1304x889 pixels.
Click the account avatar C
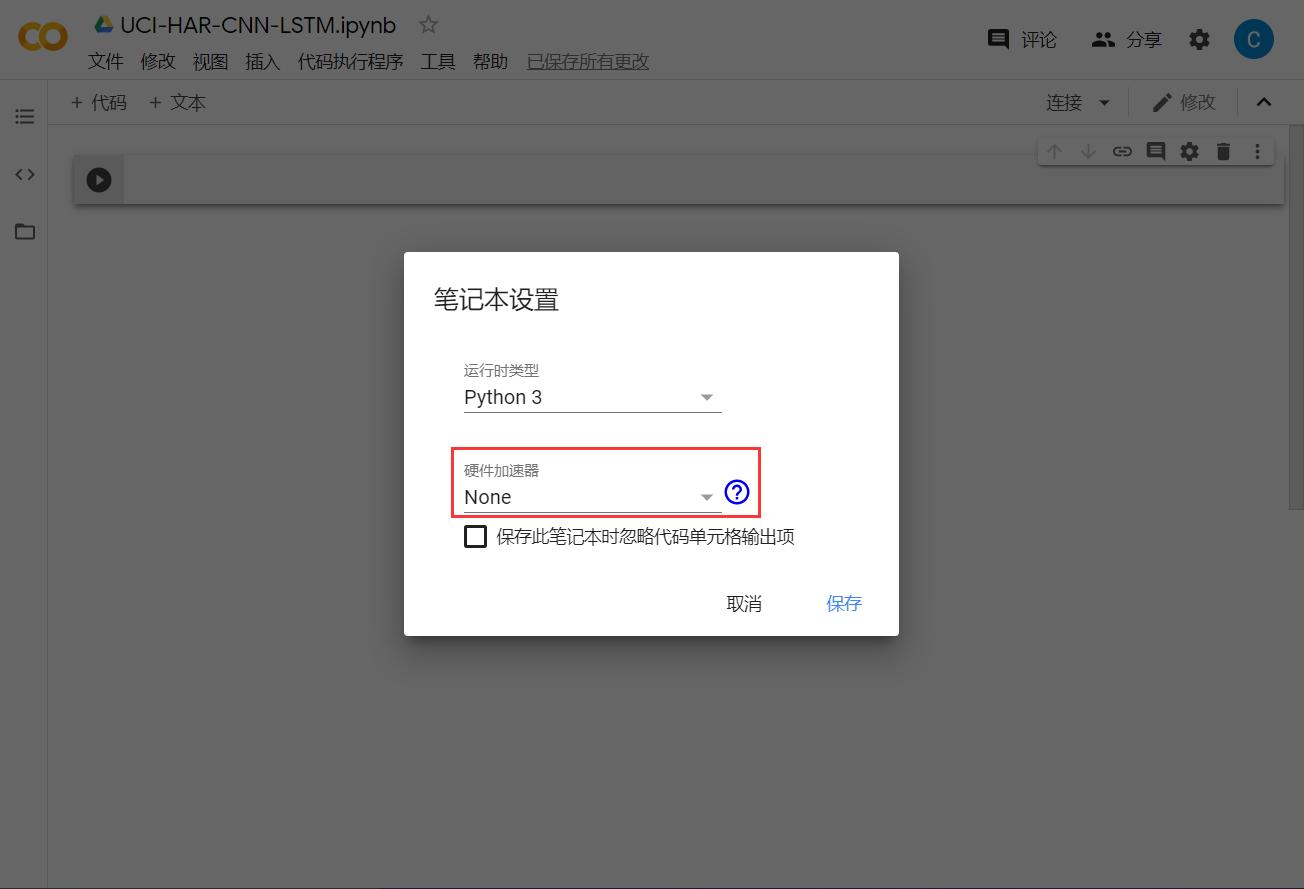[x=1253, y=39]
